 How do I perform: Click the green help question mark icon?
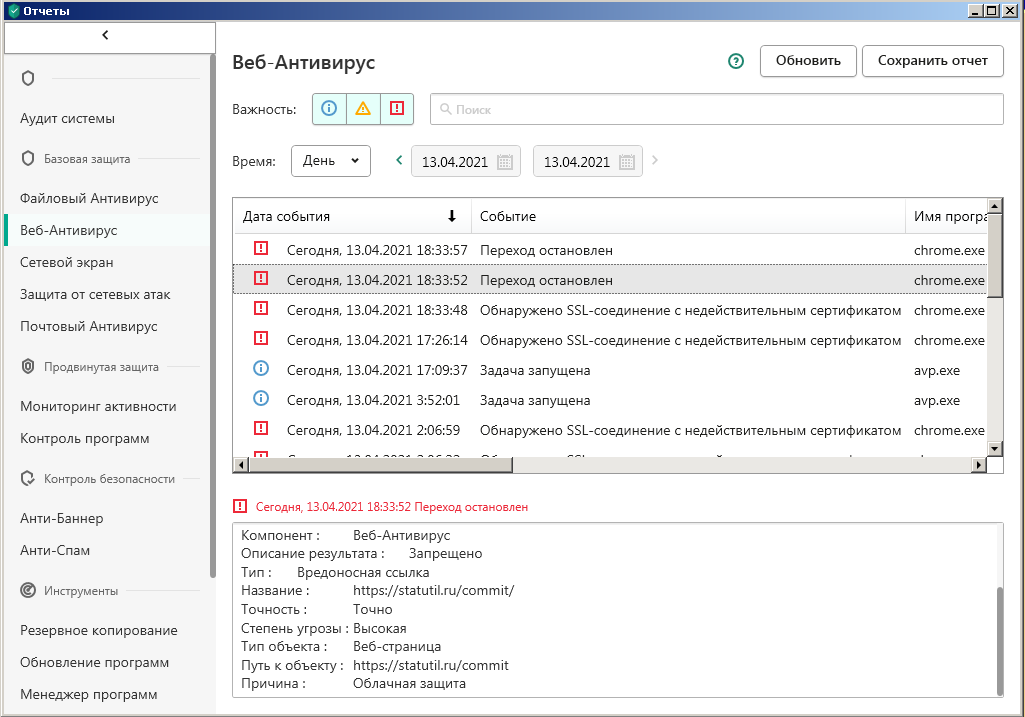point(736,61)
